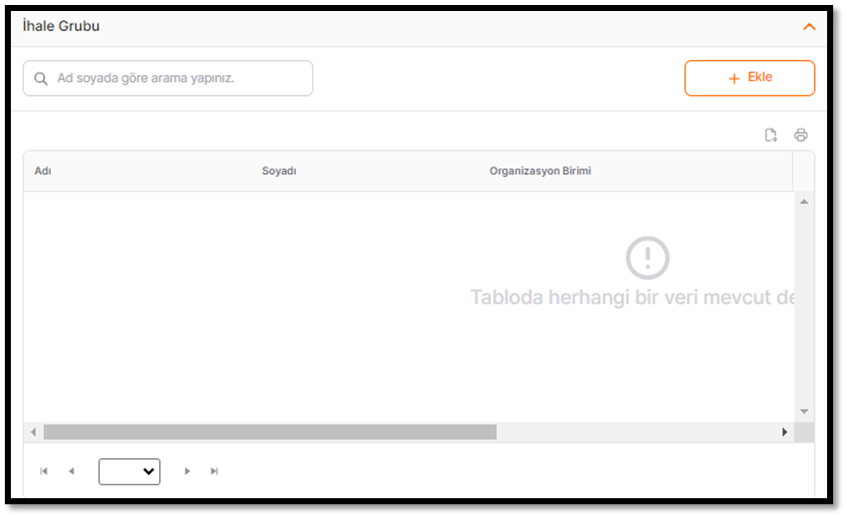Sort by the Soyadı column header
846x517 pixels.
279,171
